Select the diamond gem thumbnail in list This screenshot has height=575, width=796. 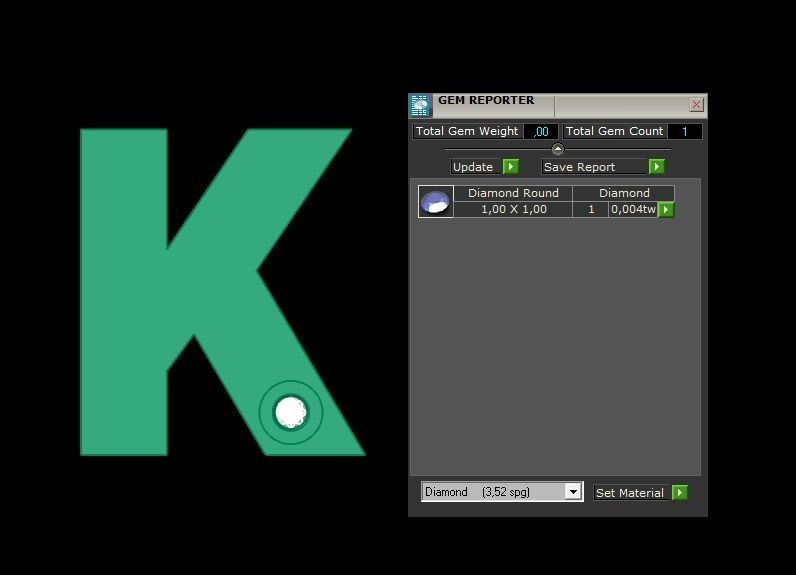click(x=436, y=201)
